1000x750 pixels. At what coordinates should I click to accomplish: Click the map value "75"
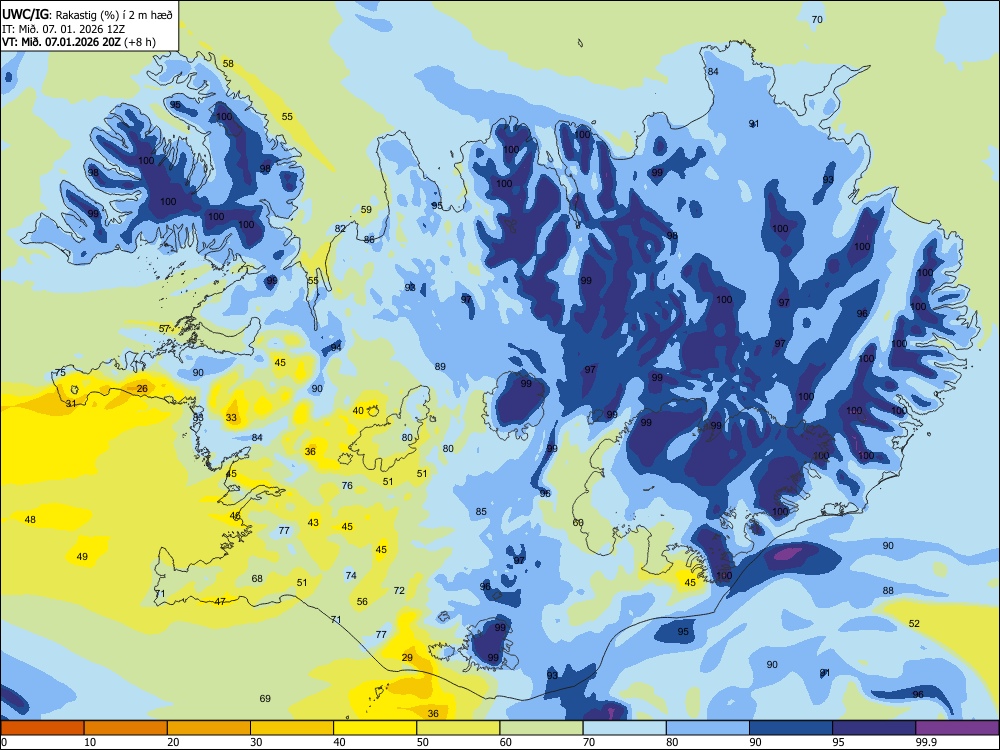(60, 372)
